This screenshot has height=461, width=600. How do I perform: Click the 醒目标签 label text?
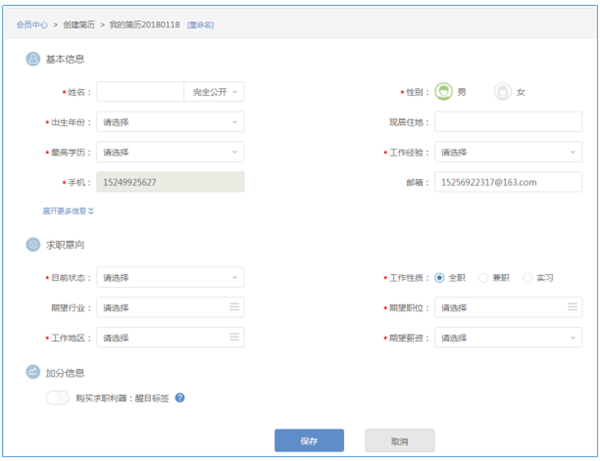(x=152, y=398)
